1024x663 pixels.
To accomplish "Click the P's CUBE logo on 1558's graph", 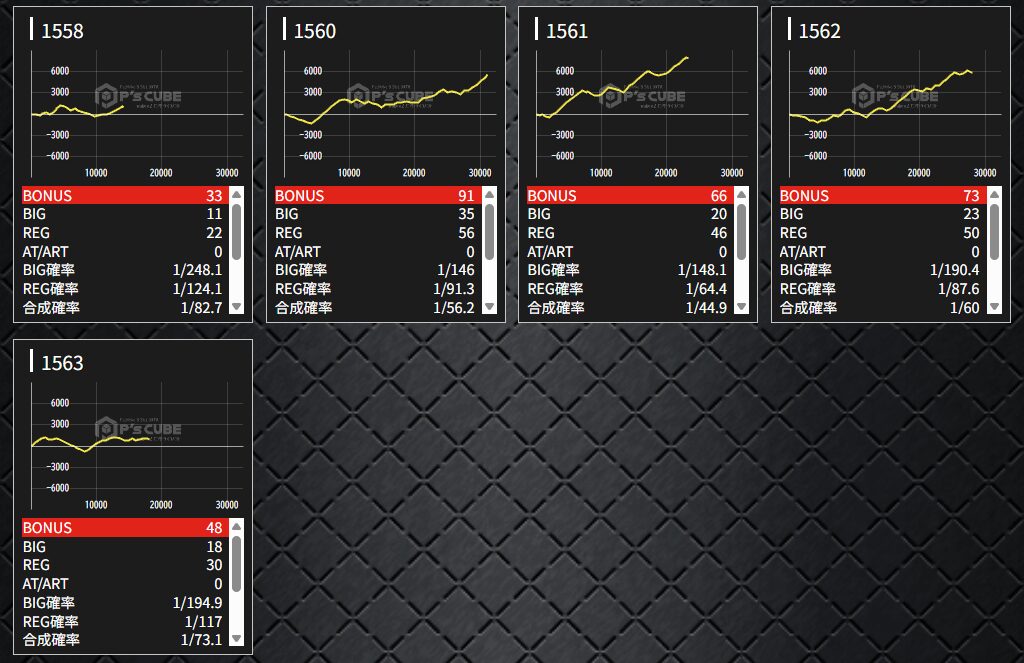I will pos(138,96).
